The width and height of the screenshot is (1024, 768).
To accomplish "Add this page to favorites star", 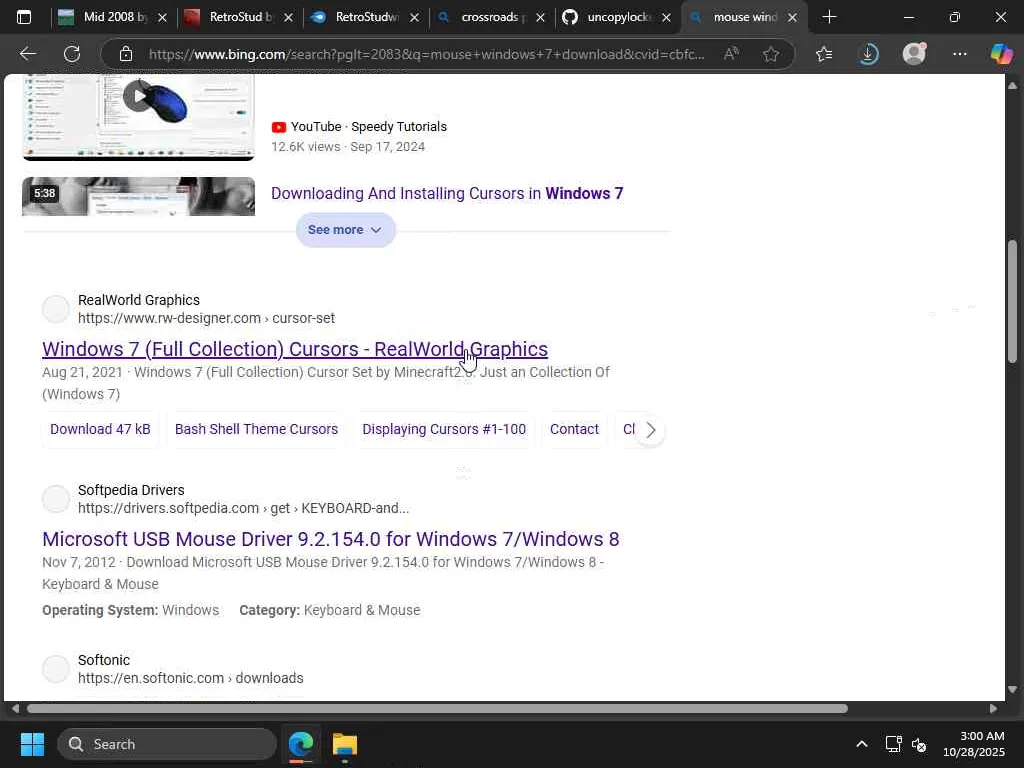I will (771, 54).
